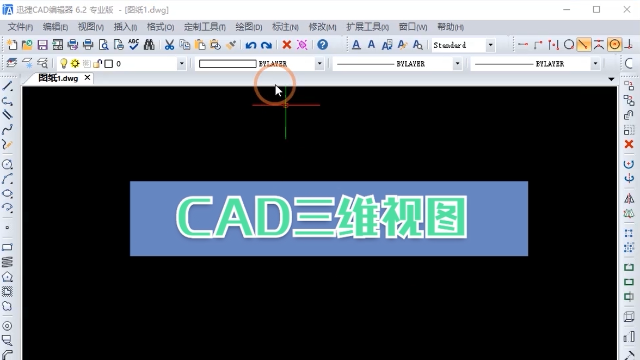The height and width of the screenshot is (360, 640).
Task: Click red X erase in right toolbar
Action: click(x=629, y=144)
